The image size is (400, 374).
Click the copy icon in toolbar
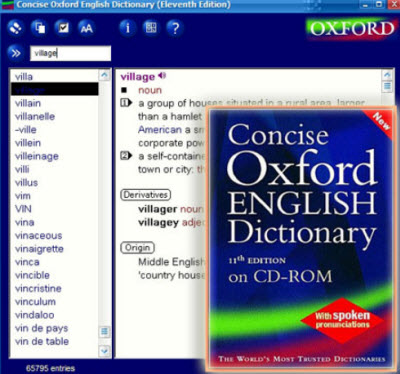(39, 28)
